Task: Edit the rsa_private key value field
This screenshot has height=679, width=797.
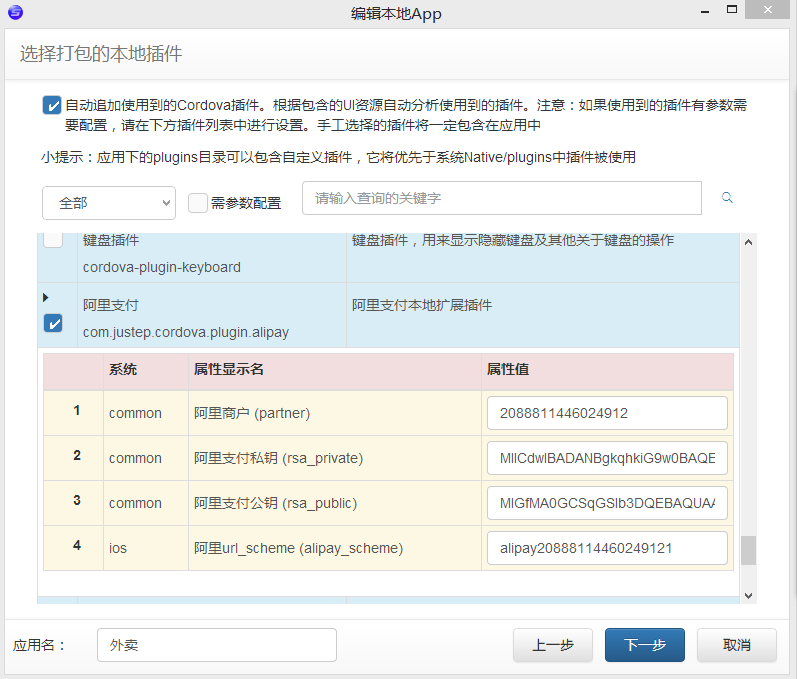Action: [x=607, y=458]
